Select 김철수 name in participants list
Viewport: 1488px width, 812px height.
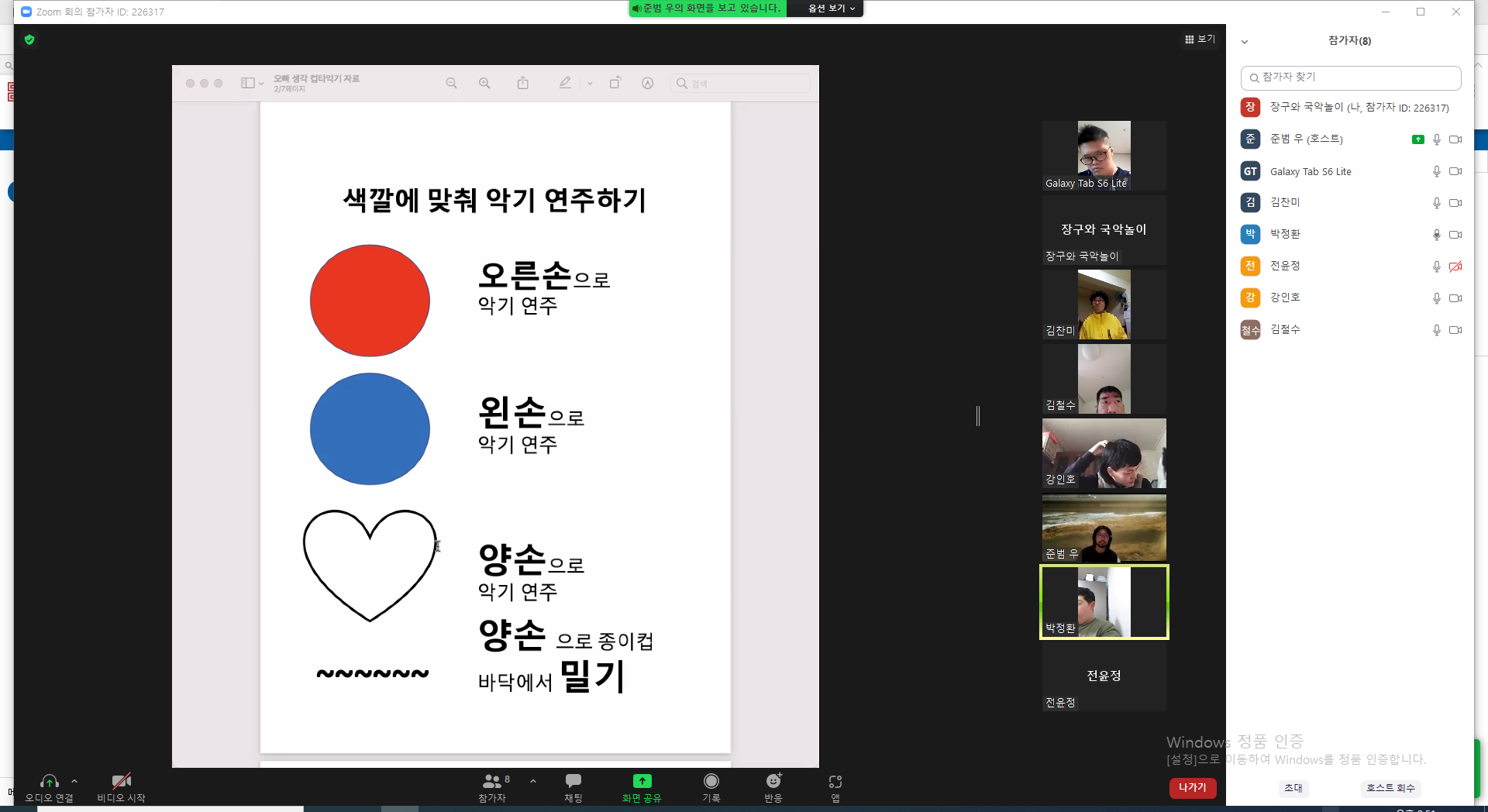(x=1285, y=329)
